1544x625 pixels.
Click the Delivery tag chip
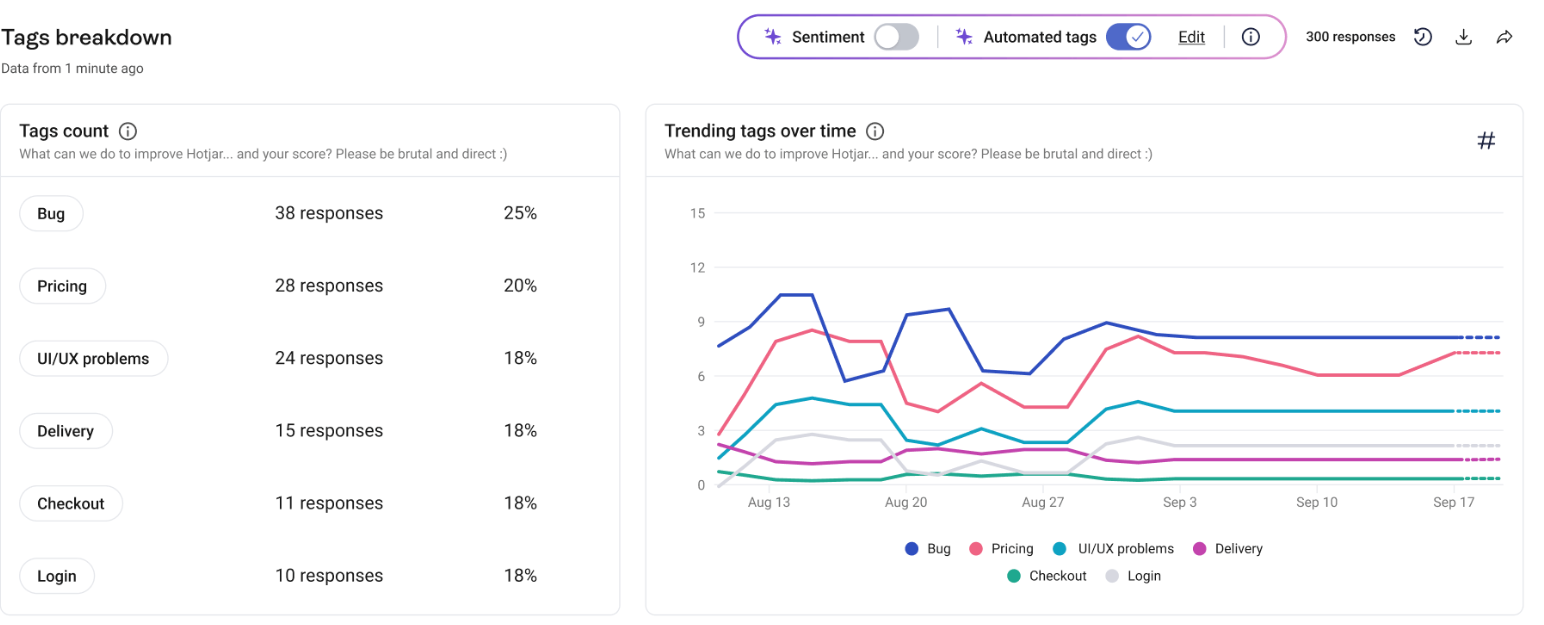[66, 431]
